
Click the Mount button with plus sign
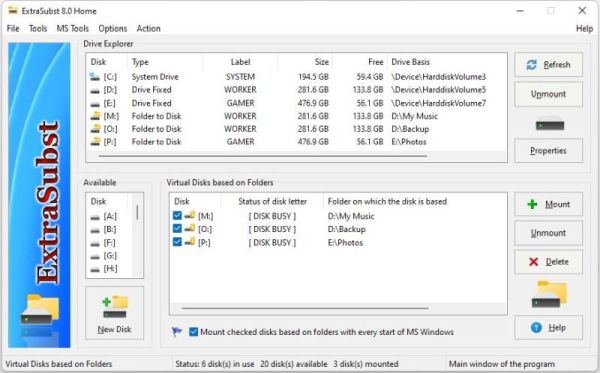[x=548, y=204]
